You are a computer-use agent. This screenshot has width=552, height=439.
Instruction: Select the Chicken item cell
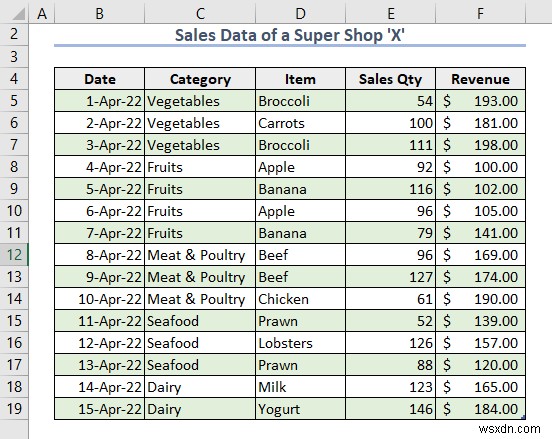[300, 299]
